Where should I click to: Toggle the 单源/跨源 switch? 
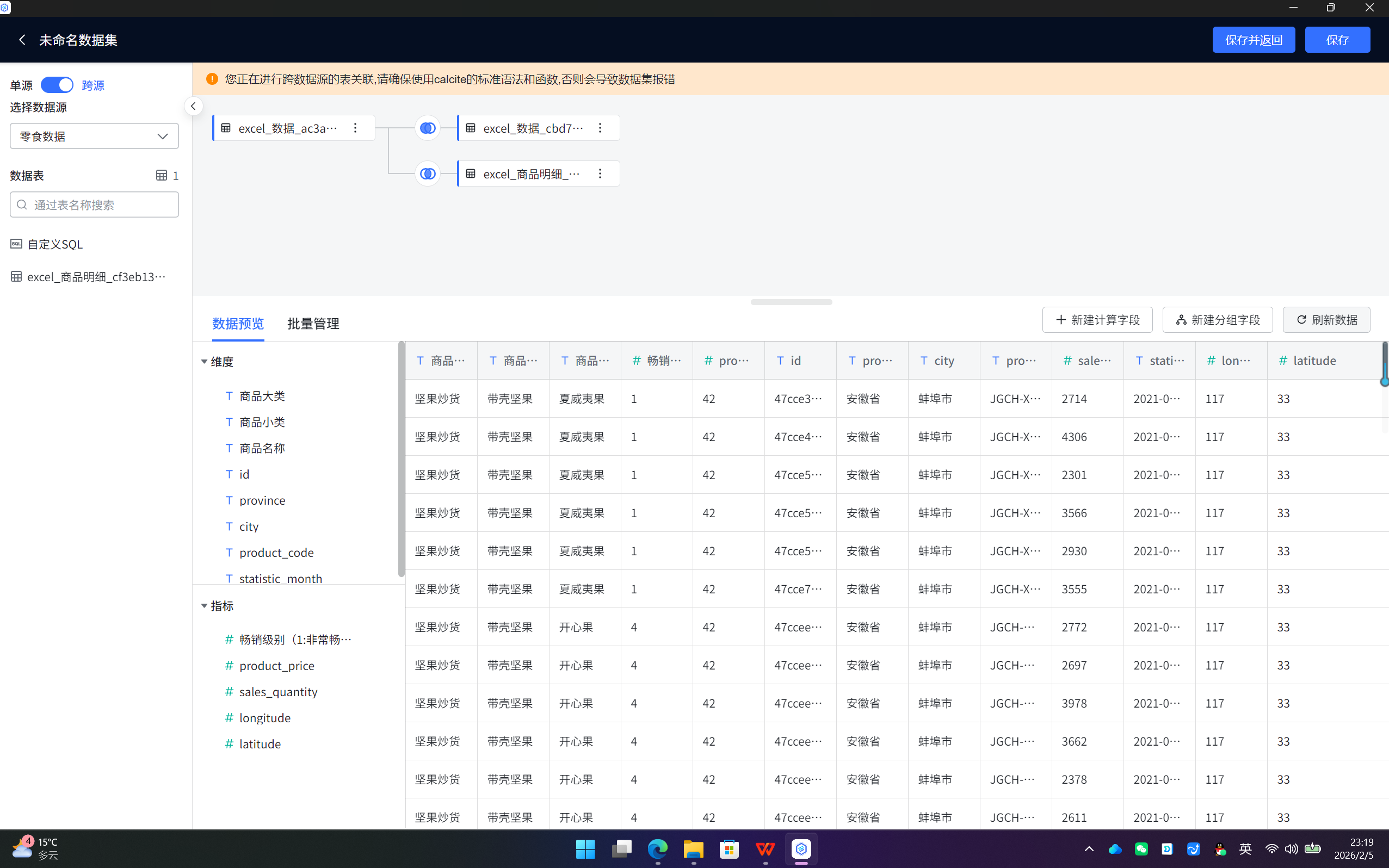click(57, 85)
